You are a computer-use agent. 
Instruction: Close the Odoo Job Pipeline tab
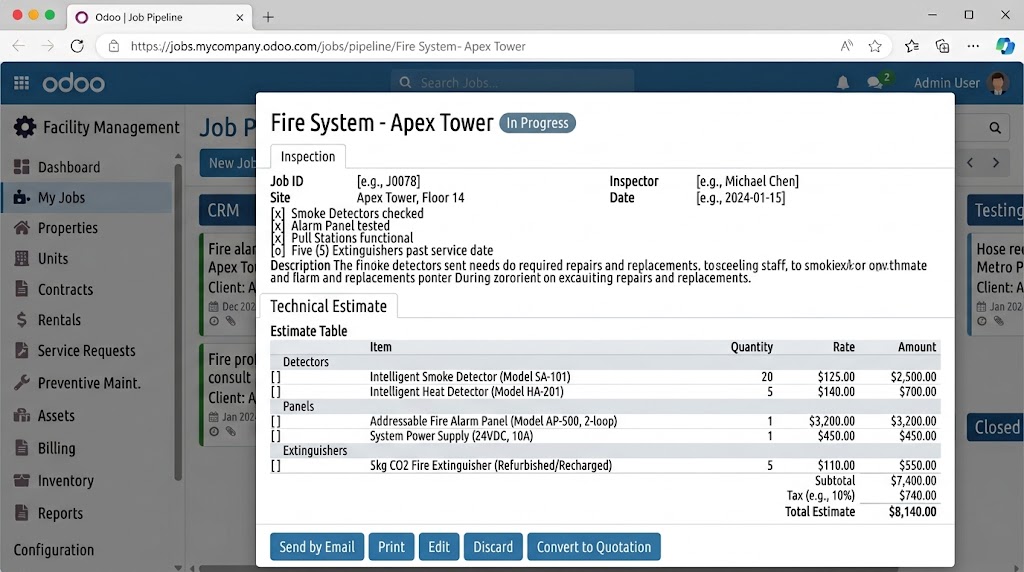coord(240,18)
